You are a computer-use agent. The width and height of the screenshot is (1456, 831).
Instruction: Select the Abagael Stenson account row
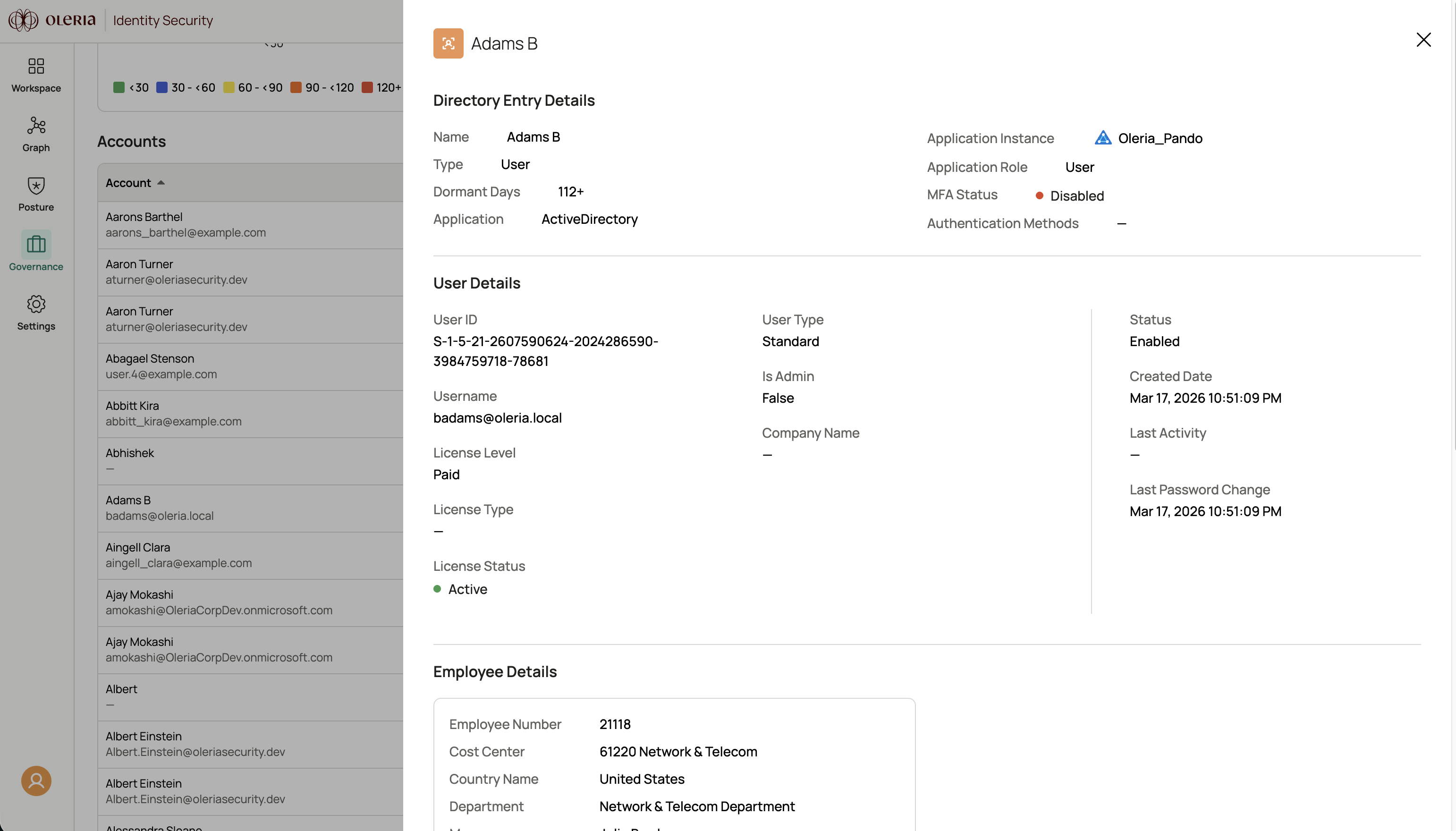[251, 366]
